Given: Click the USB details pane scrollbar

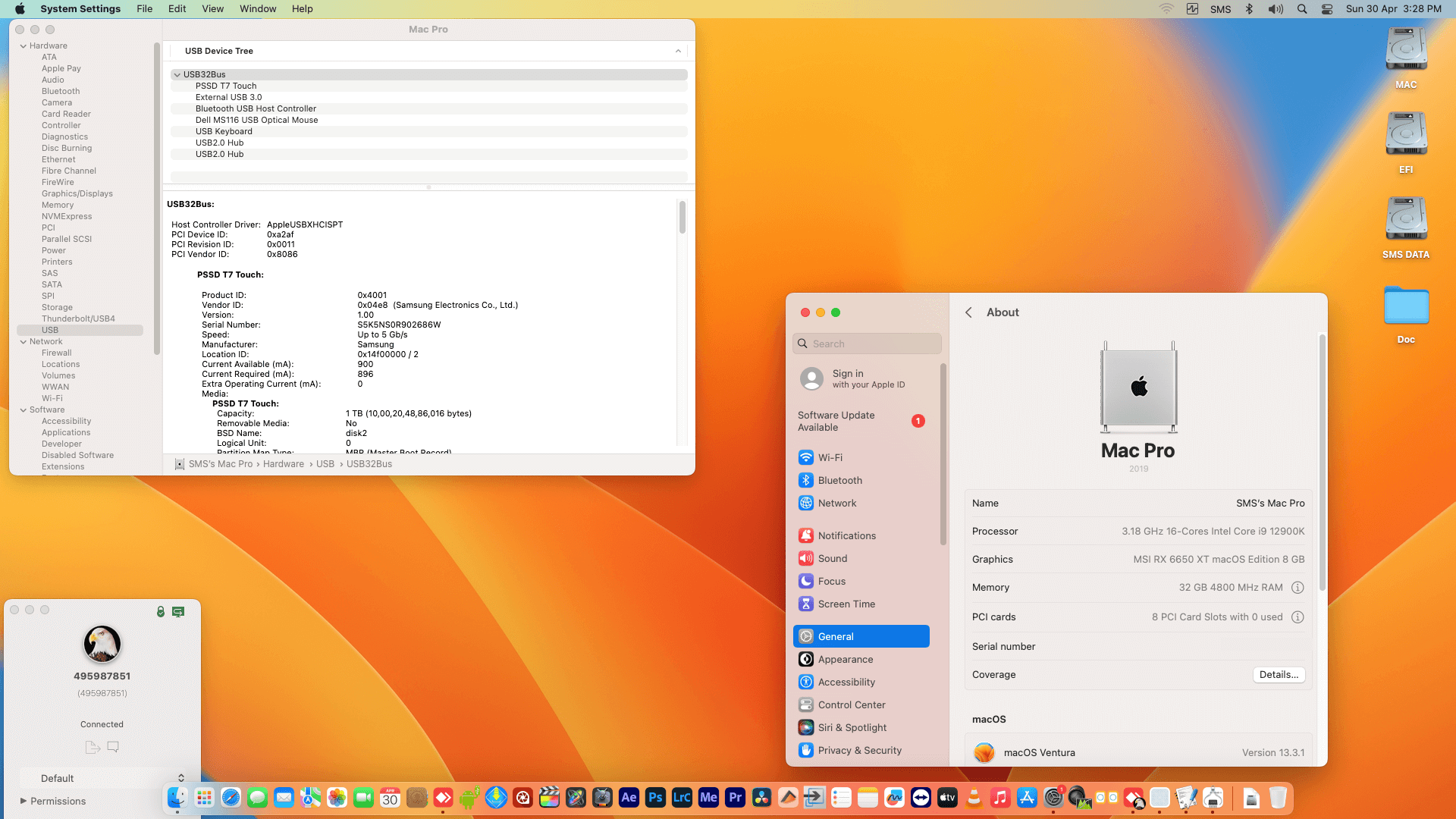Looking at the screenshot, I should (682, 218).
